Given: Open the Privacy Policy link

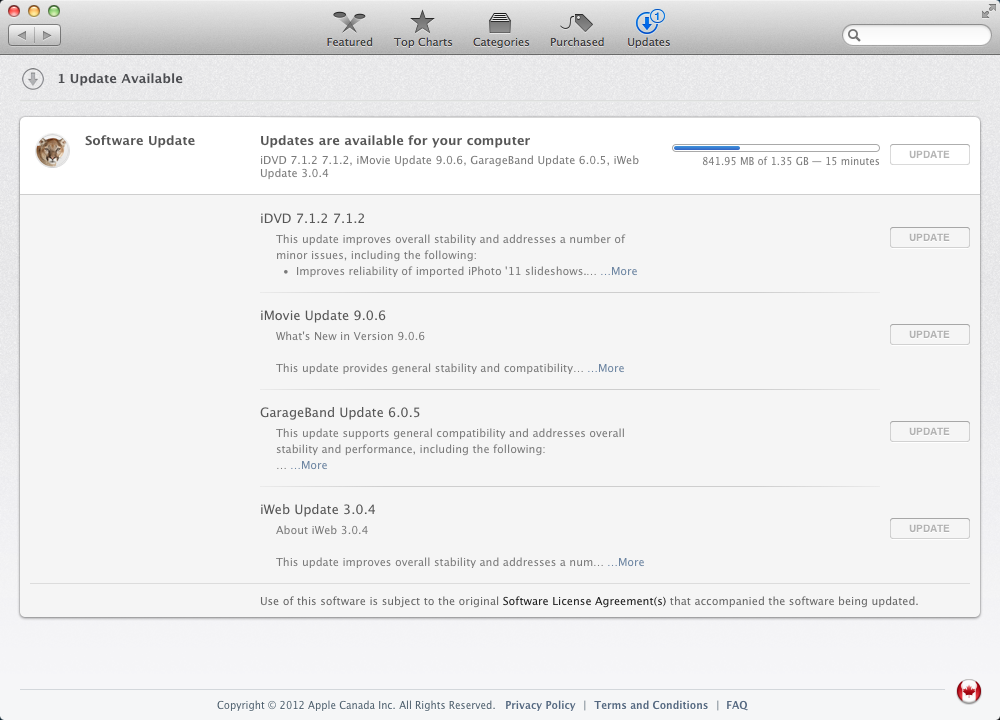Looking at the screenshot, I should 540,705.
